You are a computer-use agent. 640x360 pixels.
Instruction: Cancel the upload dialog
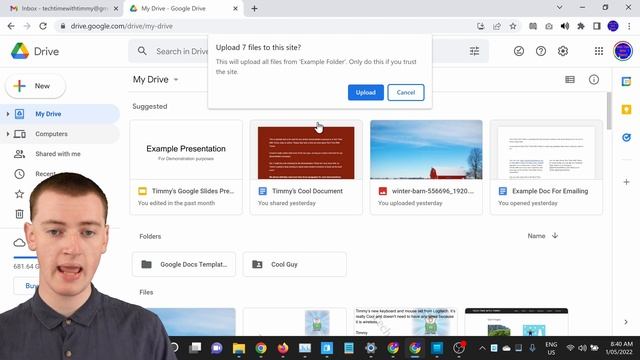(x=406, y=92)
